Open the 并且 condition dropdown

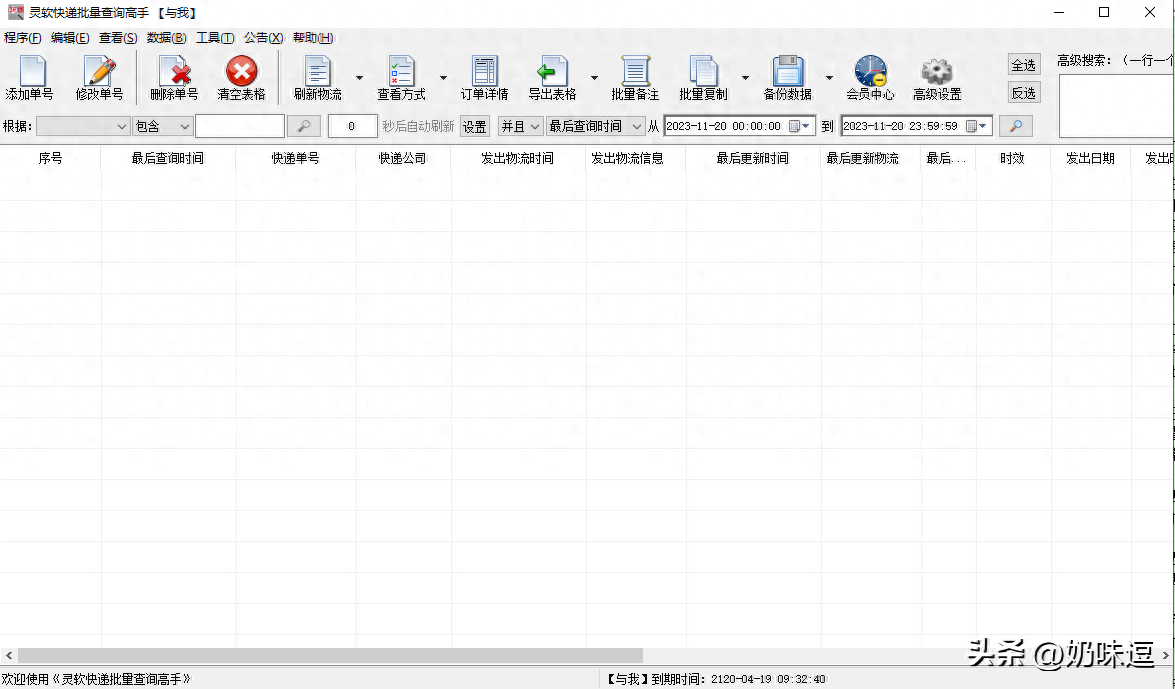[520, 126]
